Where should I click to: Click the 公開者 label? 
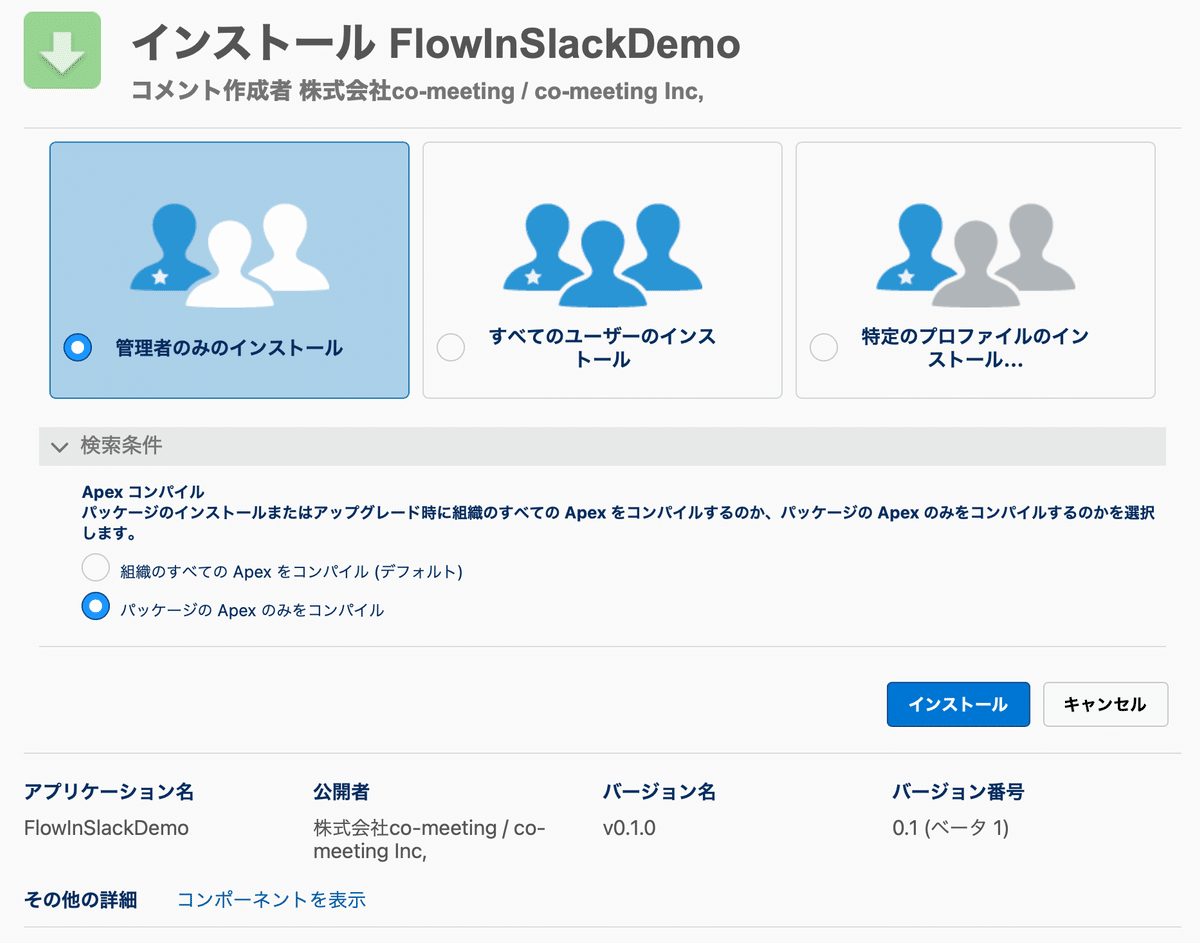click(341, 792)
